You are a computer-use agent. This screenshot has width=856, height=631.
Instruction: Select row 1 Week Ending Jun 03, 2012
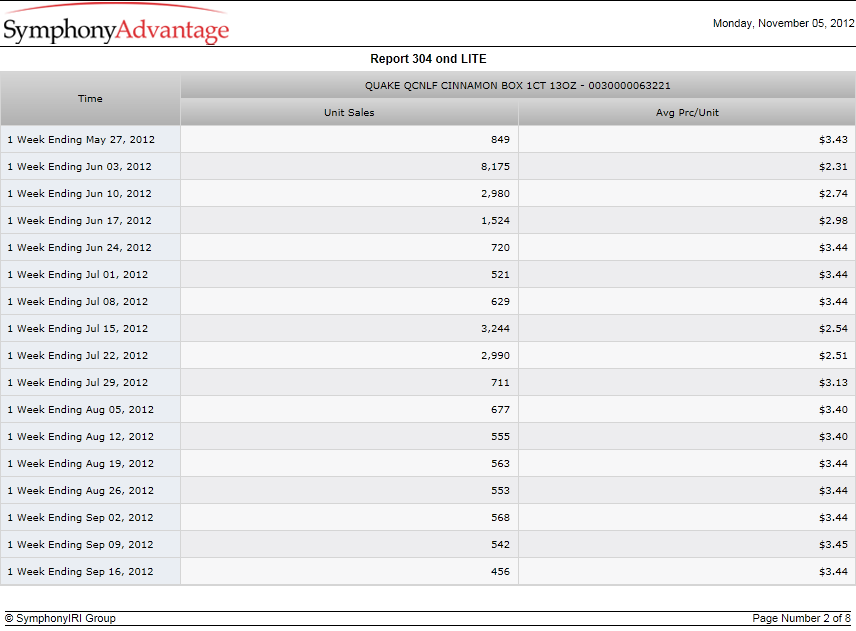click(x=428, y=166)
